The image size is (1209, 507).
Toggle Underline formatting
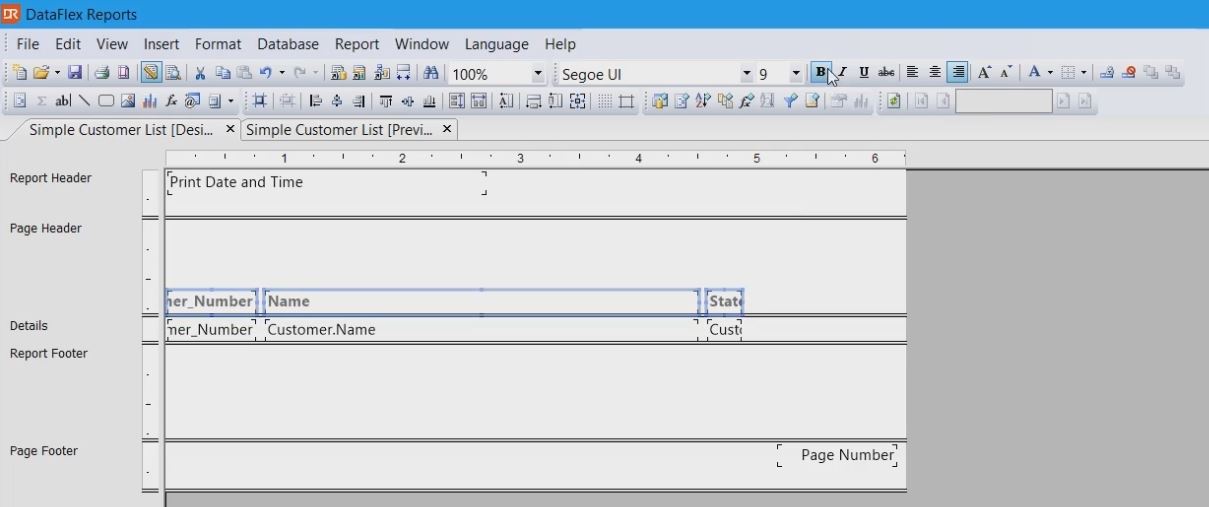864,72
